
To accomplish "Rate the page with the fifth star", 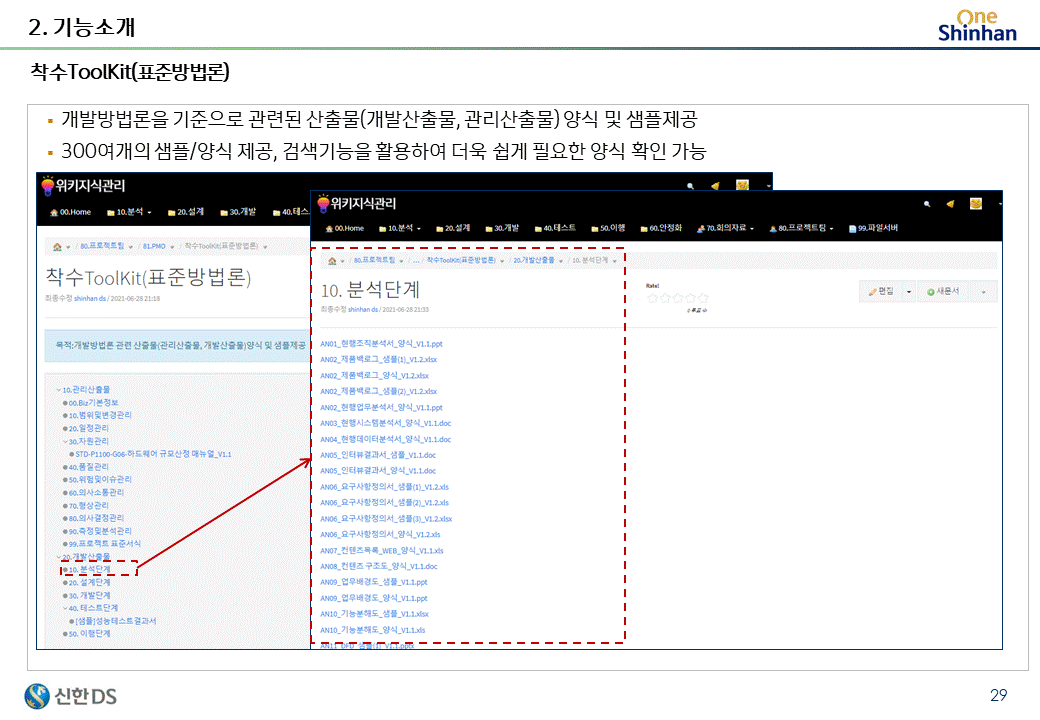I will pyautogui.click(x=703, y=298).
